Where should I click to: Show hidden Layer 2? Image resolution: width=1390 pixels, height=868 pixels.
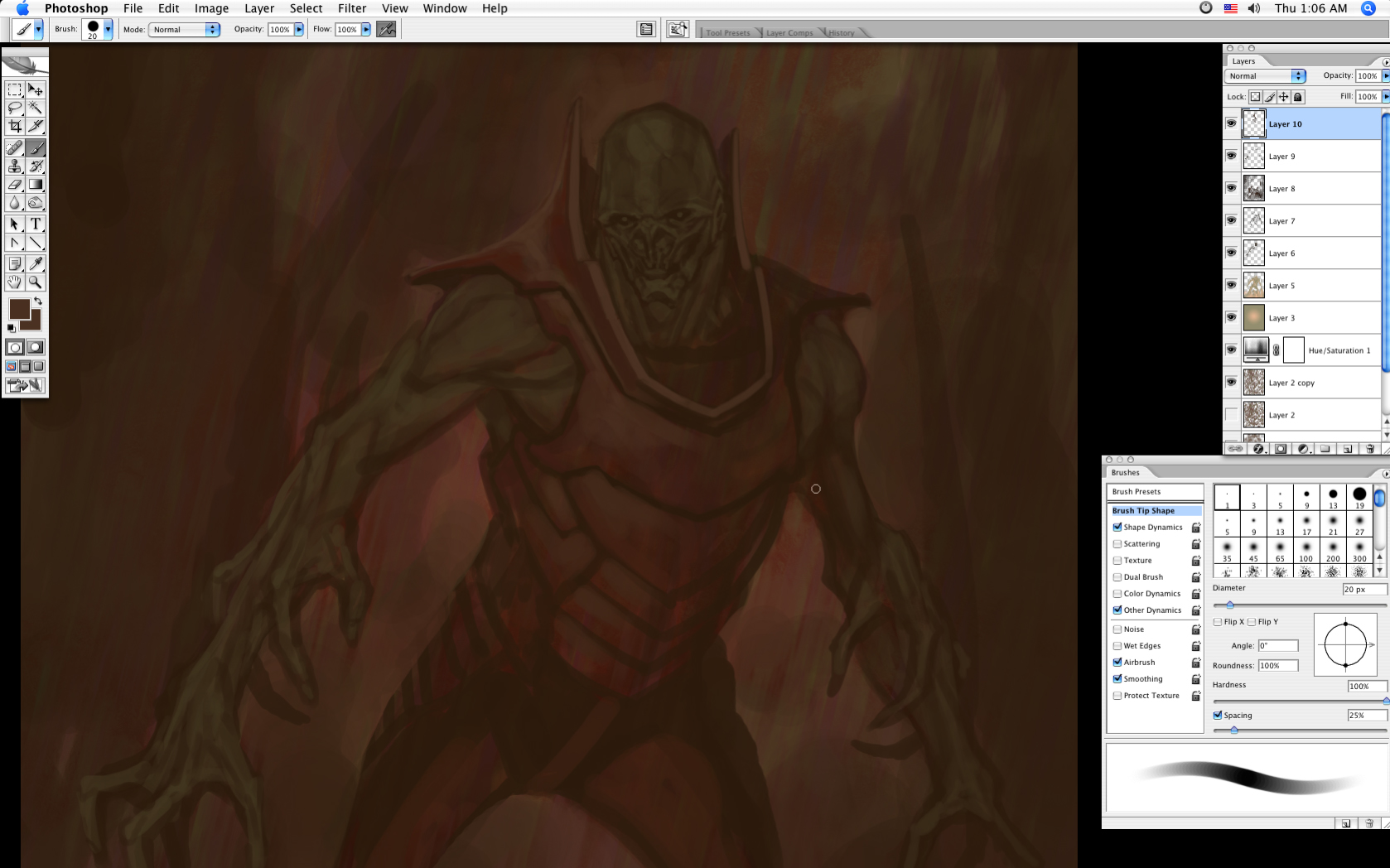pyautogui.click(x=1231, y=414)
